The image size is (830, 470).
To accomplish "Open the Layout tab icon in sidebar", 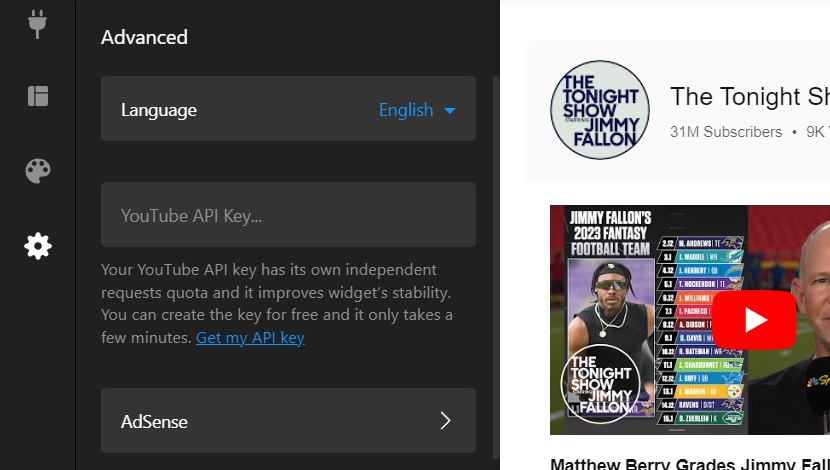I will click(38, 96).
